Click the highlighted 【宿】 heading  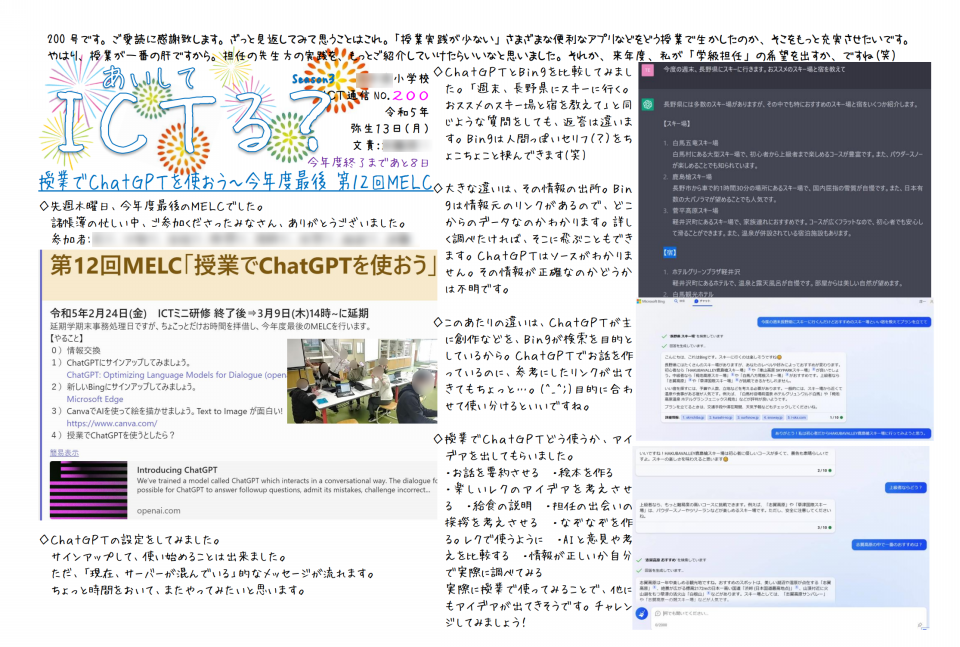[670, 252]
